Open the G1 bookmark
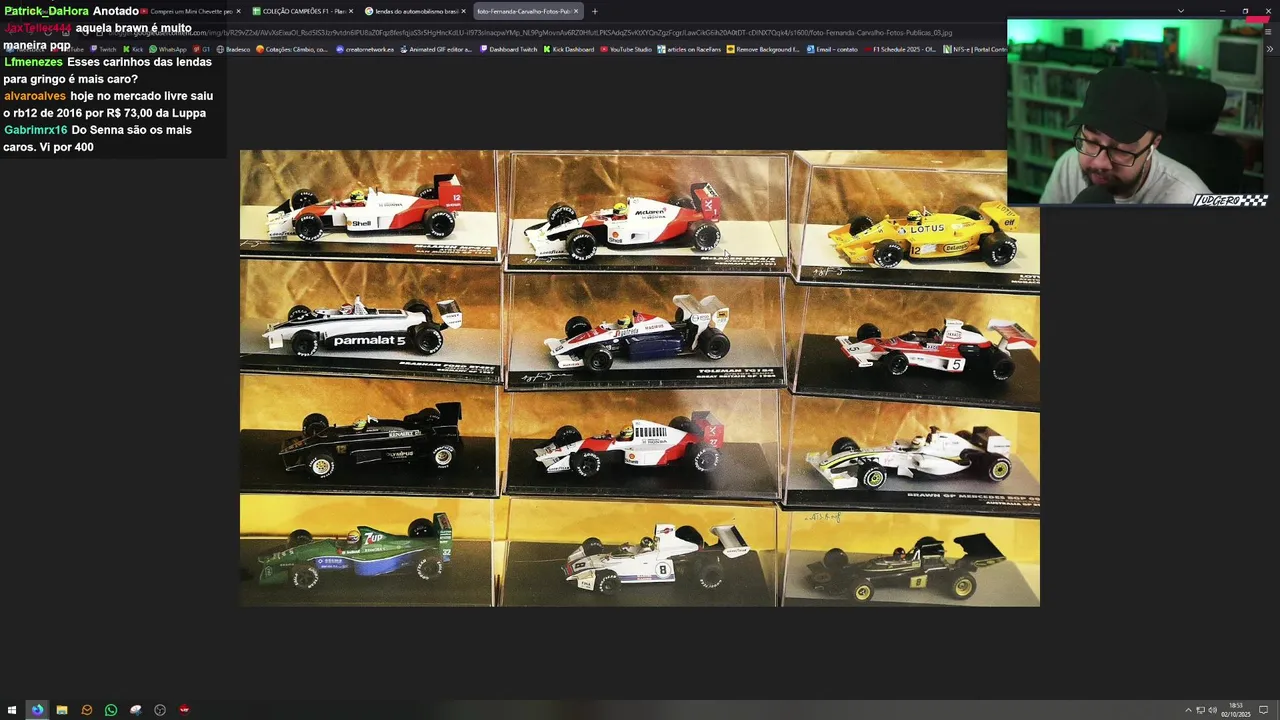Image resolution: width=1280 pixels, height=720 pixels. (x=201, y=49)
